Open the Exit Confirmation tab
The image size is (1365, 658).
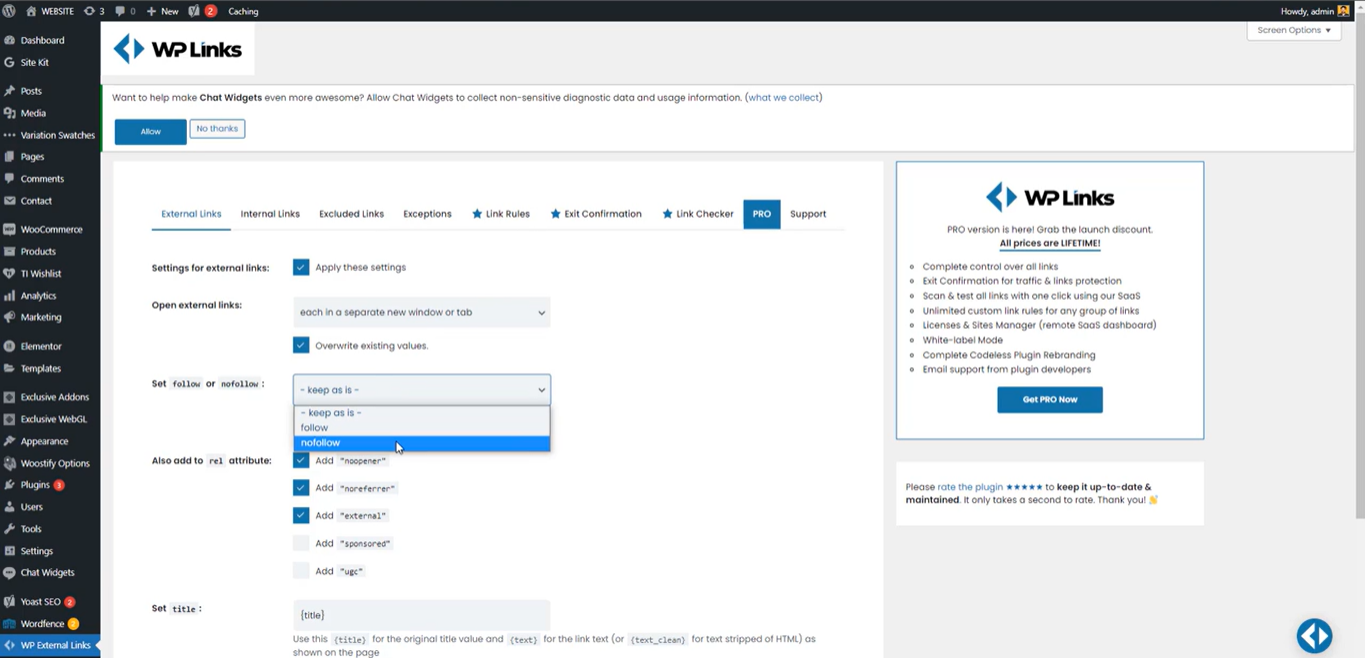[595, 214]
